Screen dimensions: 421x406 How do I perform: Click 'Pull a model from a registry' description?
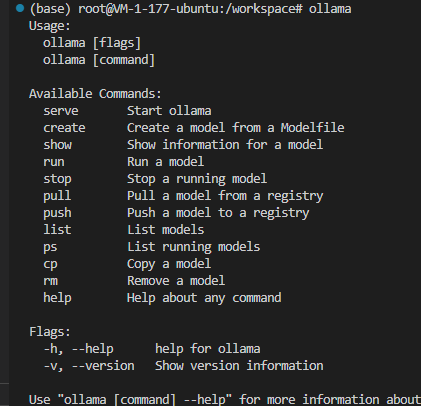(x=225, y=196)
